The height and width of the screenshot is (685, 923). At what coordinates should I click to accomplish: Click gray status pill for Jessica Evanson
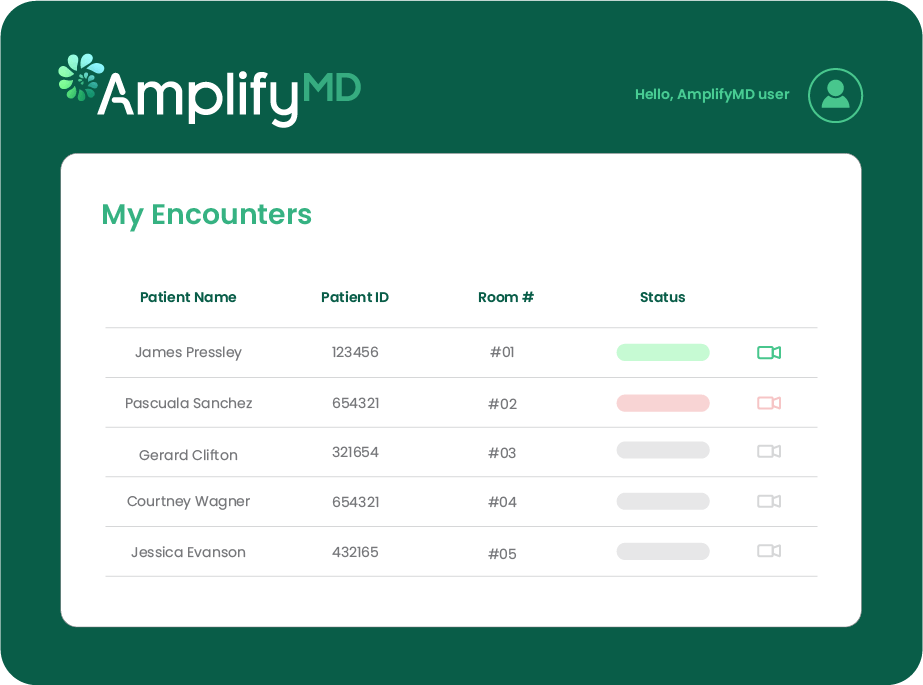tap(663, 551)
